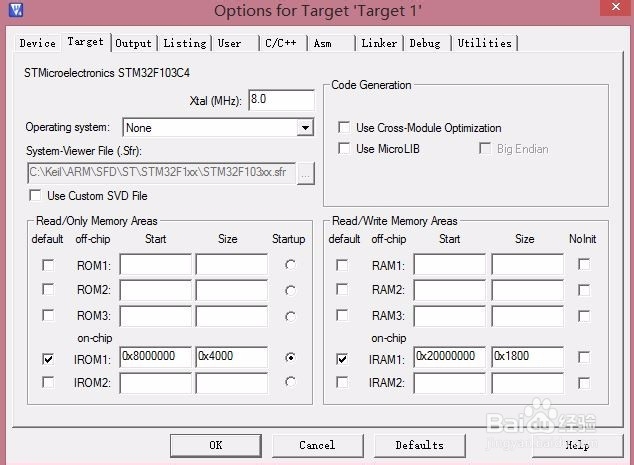Open the Debug tab

click(x=427, y=43)
